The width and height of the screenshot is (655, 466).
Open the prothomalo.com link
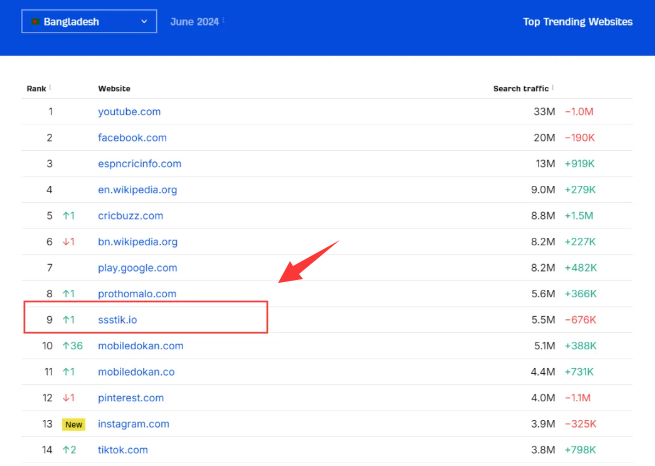tap(137, 294)
